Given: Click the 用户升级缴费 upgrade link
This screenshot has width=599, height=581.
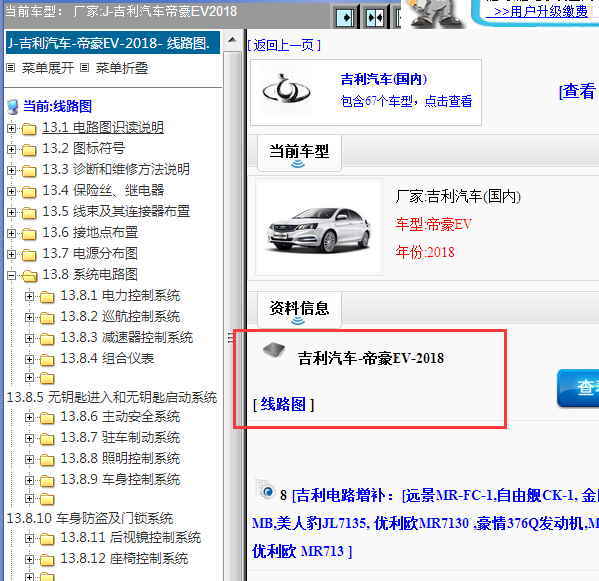Looking at the screenshot, I should pos(541,11).
